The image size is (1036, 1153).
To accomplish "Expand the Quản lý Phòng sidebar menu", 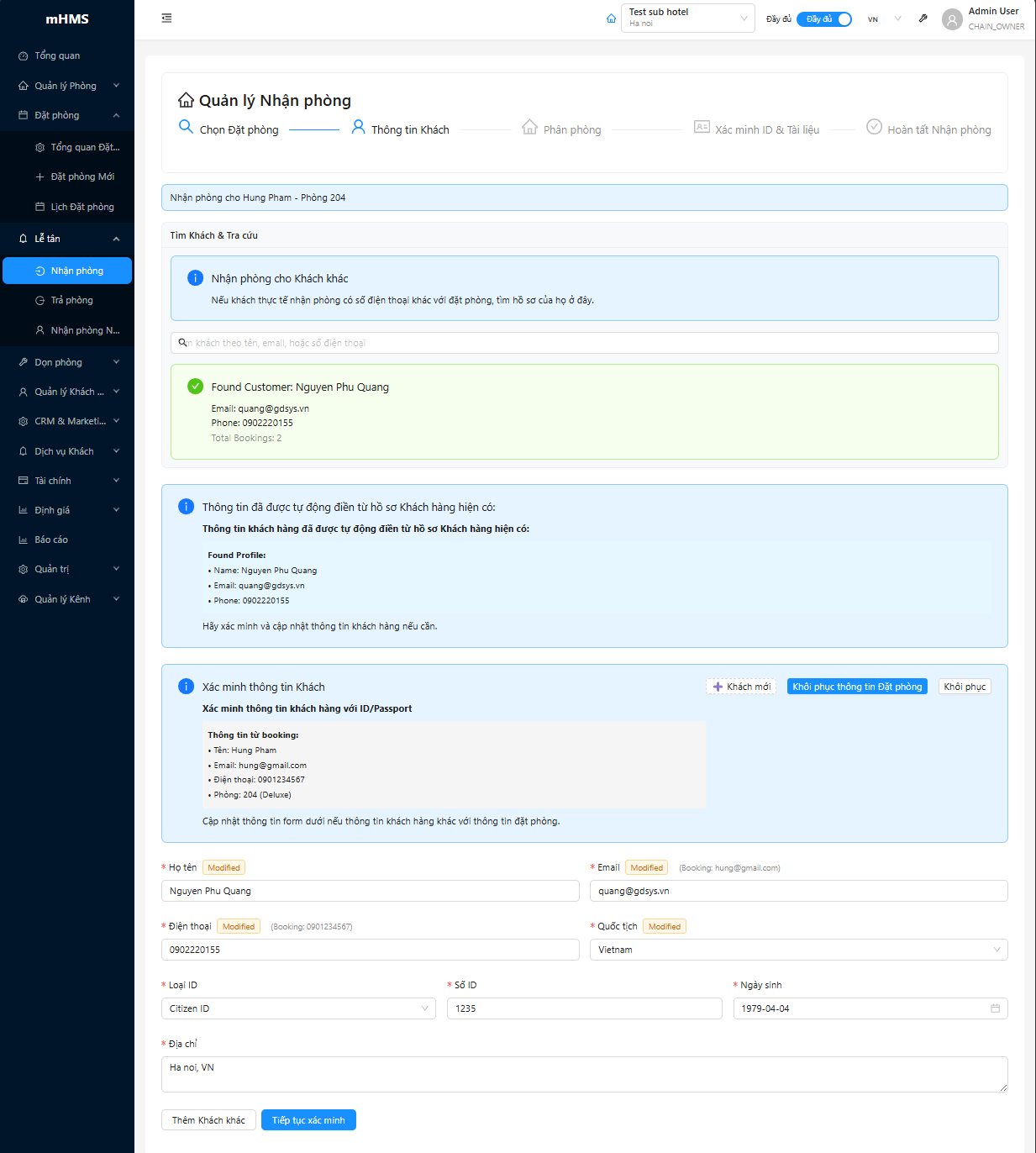I will [x=67, y=86].
